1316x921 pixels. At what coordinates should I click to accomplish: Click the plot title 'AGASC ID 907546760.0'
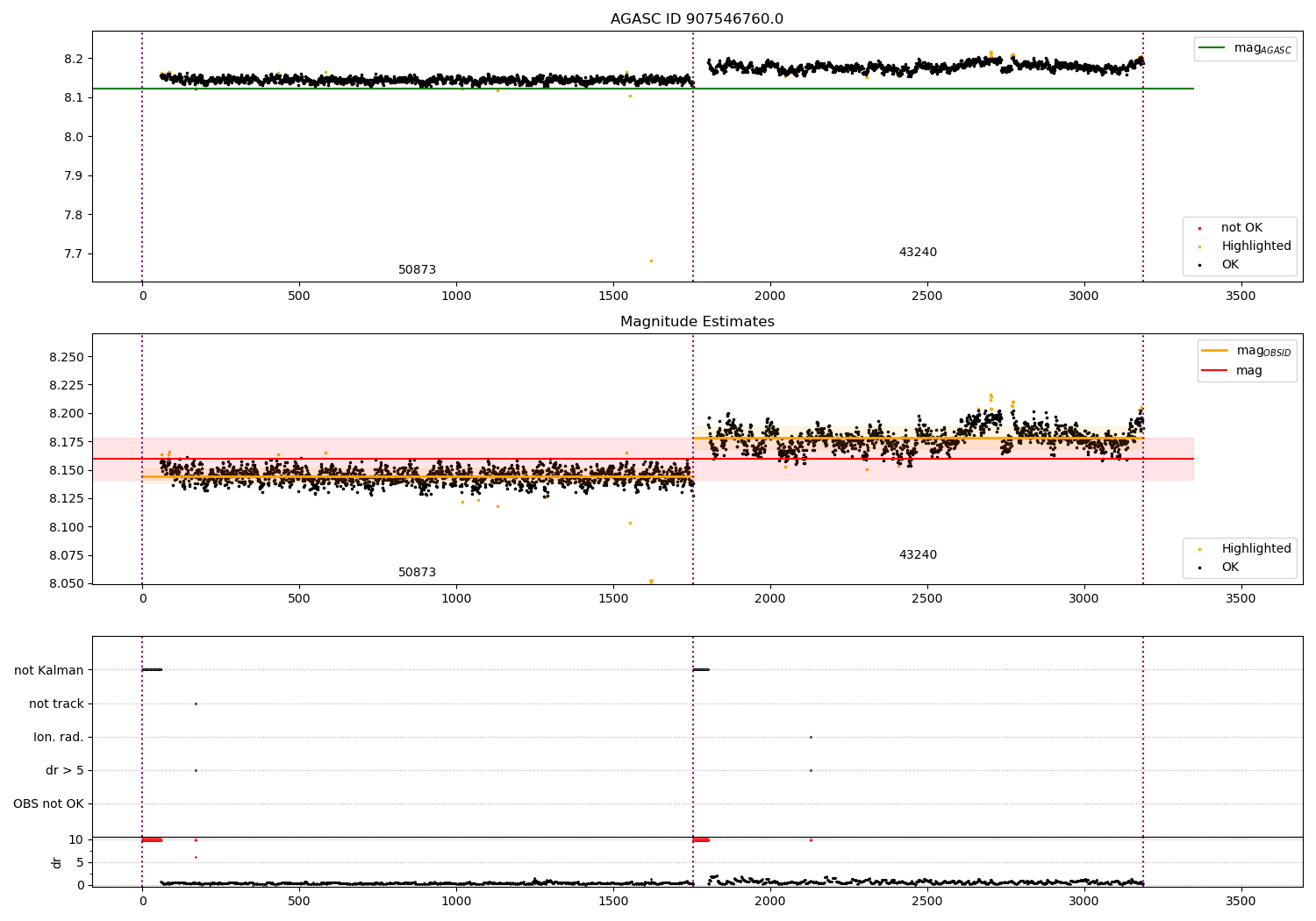[697, 19]
